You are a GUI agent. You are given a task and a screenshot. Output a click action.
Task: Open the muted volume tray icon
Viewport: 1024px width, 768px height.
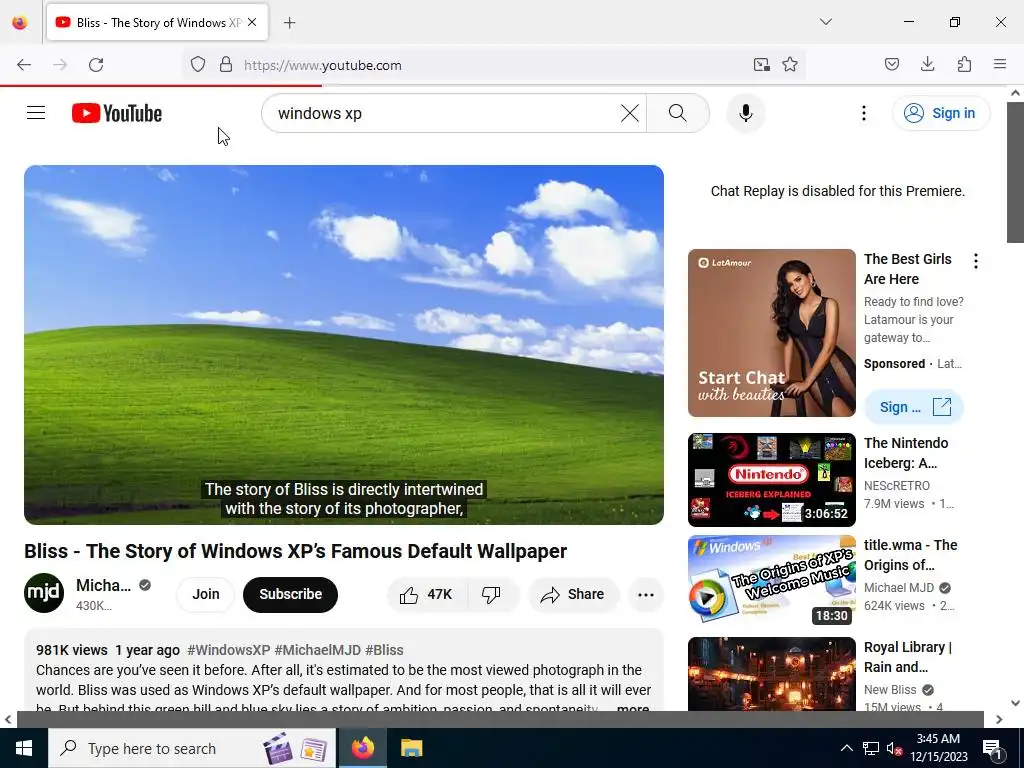click(894, 748)
